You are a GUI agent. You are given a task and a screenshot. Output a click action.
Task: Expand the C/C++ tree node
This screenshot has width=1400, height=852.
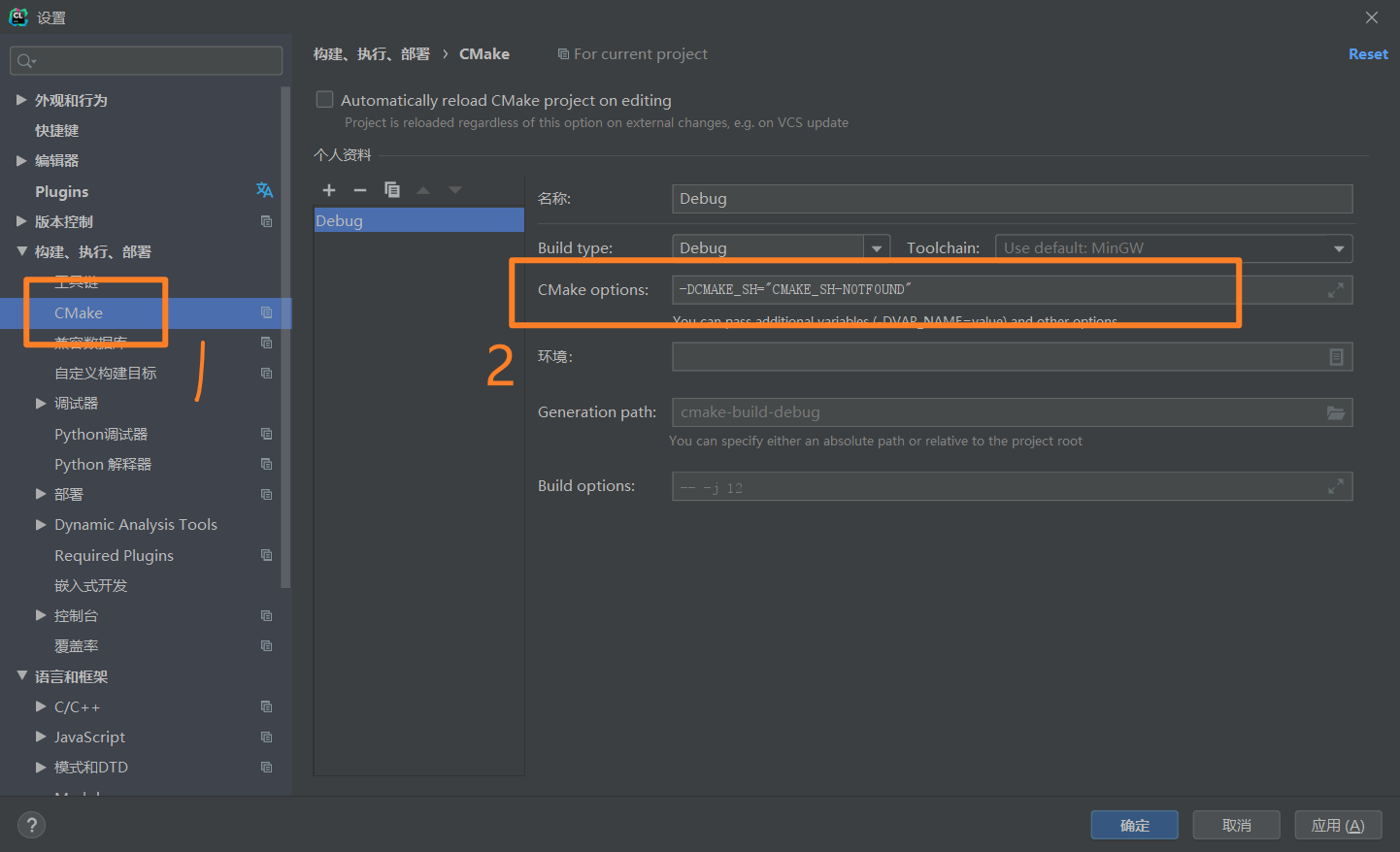click(41, 706)
